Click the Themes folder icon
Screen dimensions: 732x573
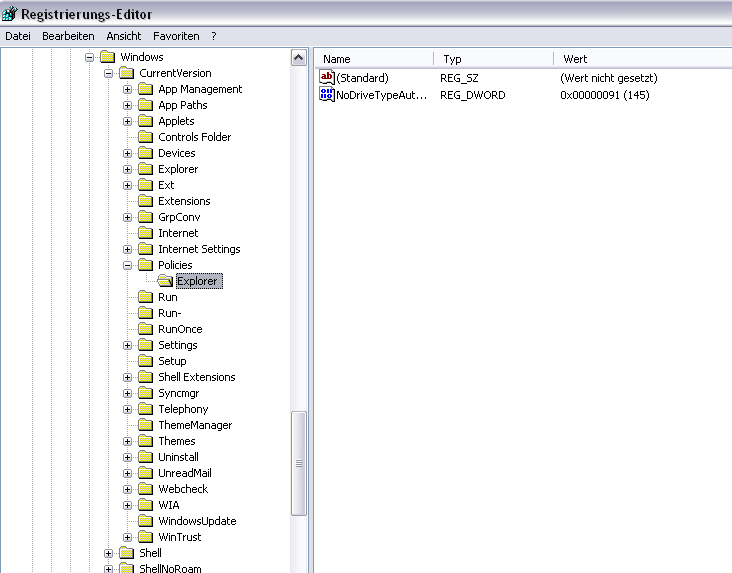coord(146,441)
